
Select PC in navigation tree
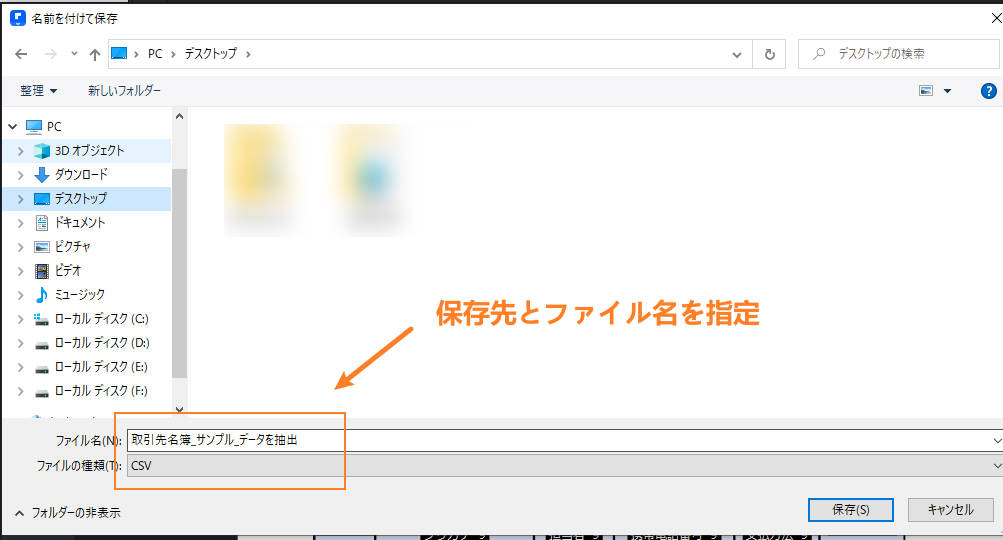tap(54, 127)
